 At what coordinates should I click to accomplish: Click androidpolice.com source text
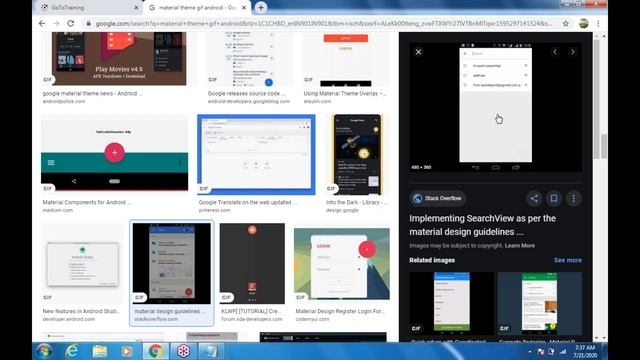pyautogui.click(x=64, y=101)
